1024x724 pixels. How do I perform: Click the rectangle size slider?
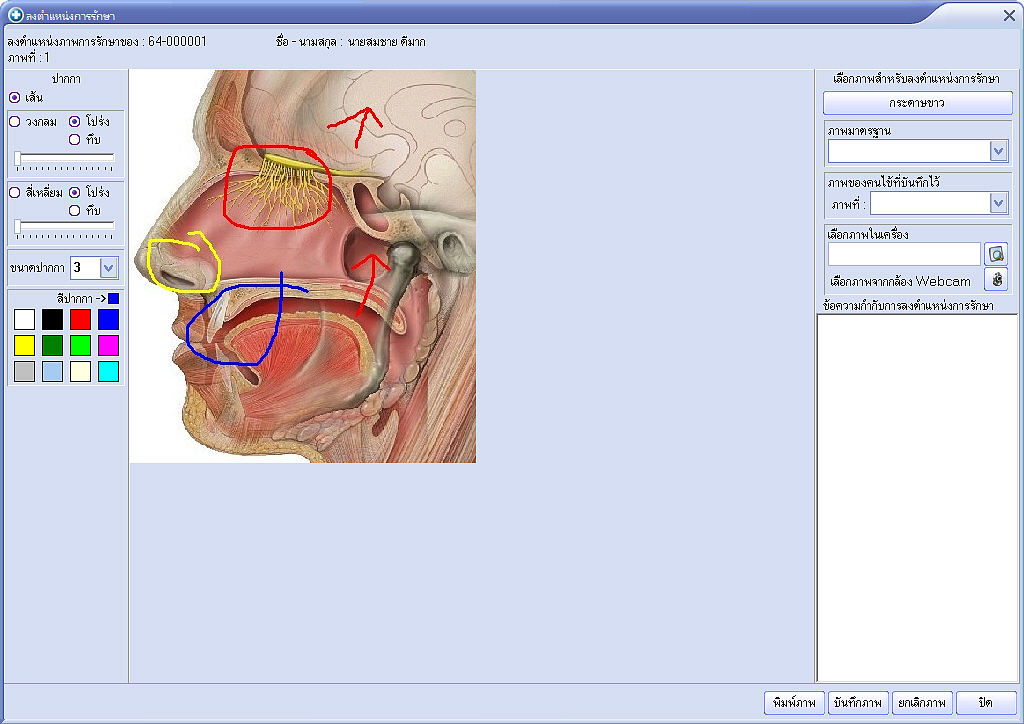(64, 228)
